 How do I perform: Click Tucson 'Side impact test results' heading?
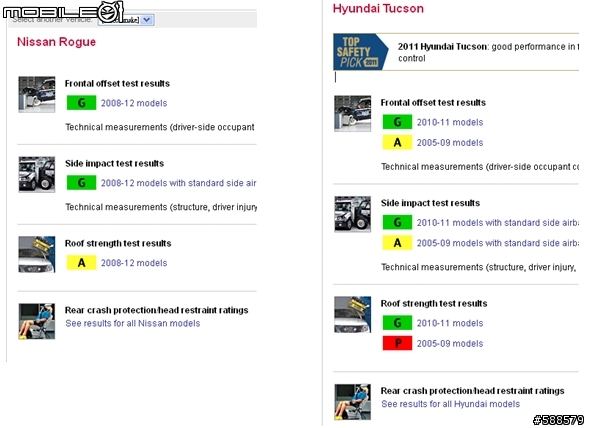click(430, 203)
